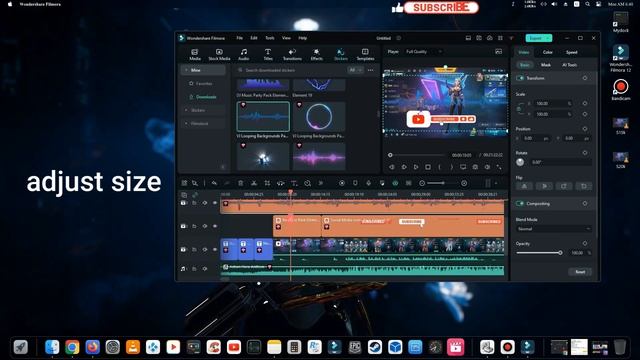Open Downloads in the stickers sidebar
Screen dimensions: 640x360
pyautogui.click(x=206, y=97)
